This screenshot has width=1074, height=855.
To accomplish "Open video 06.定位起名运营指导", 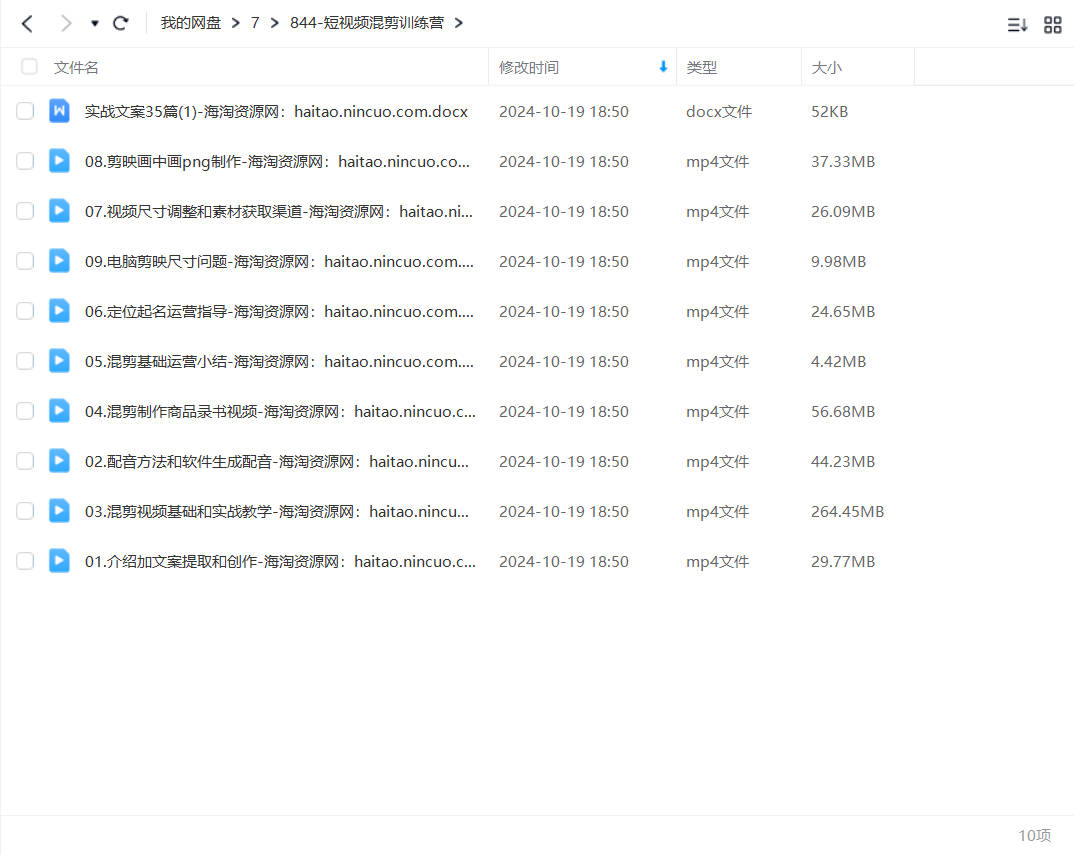I will 279,312.
